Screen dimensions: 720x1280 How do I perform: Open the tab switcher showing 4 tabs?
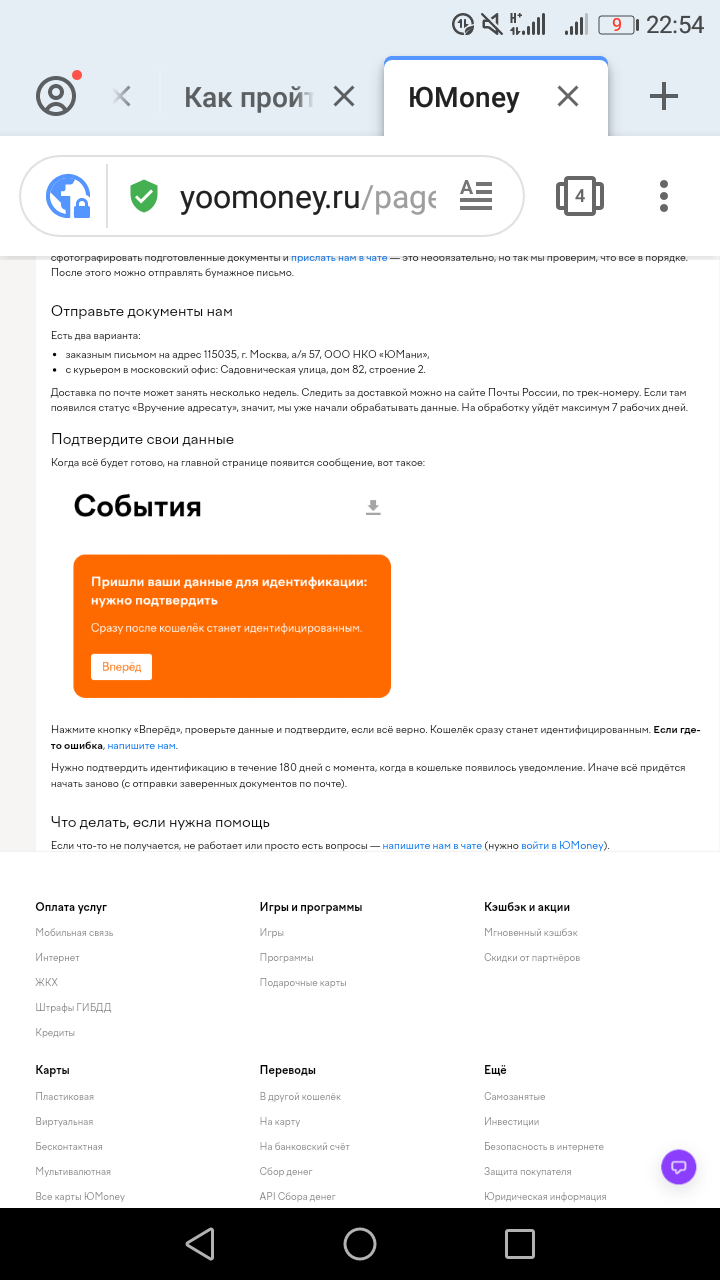[580, 196]
